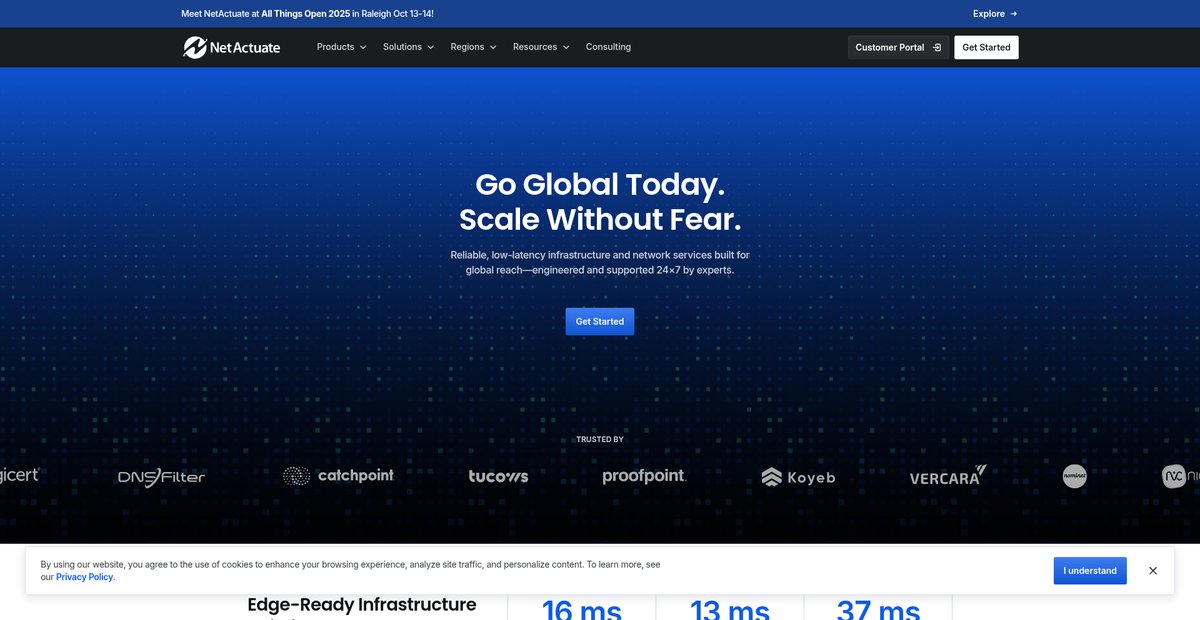
Task: Click the NetActuate logo in the header
Action: (x=231, y=47)
